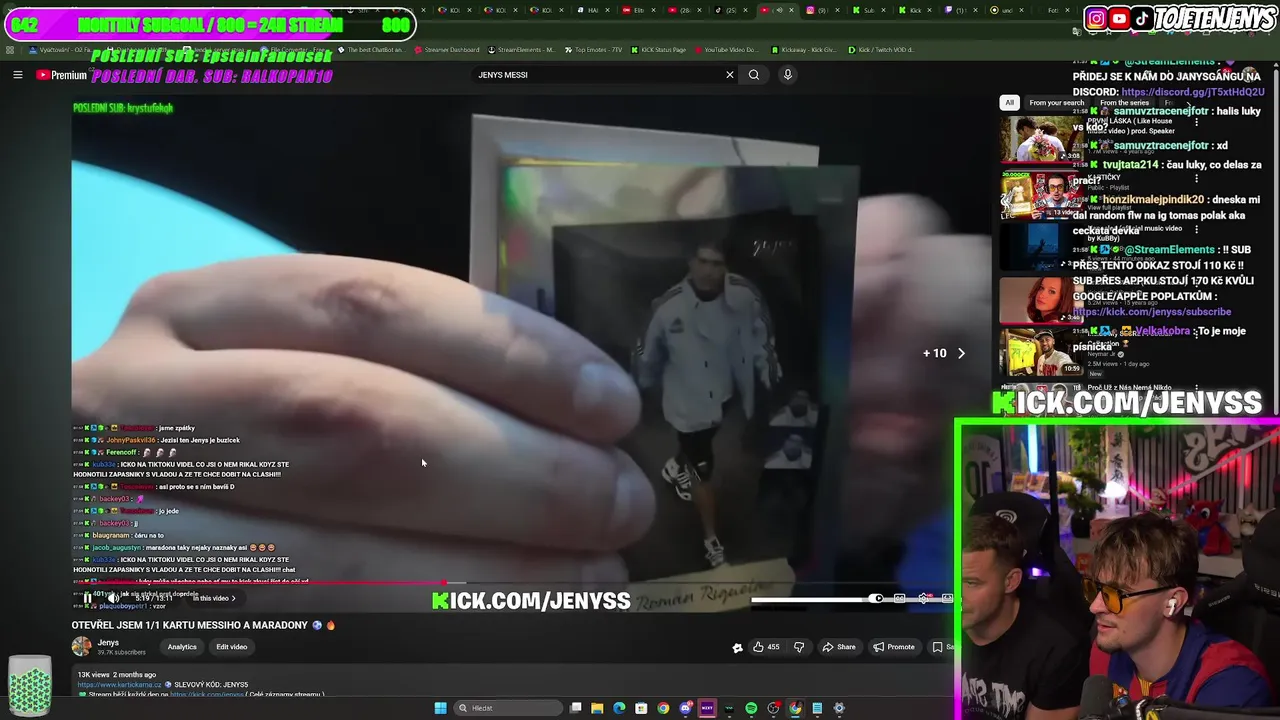Open the 13 videos playlist thumbnail

tap(1041, 195)
